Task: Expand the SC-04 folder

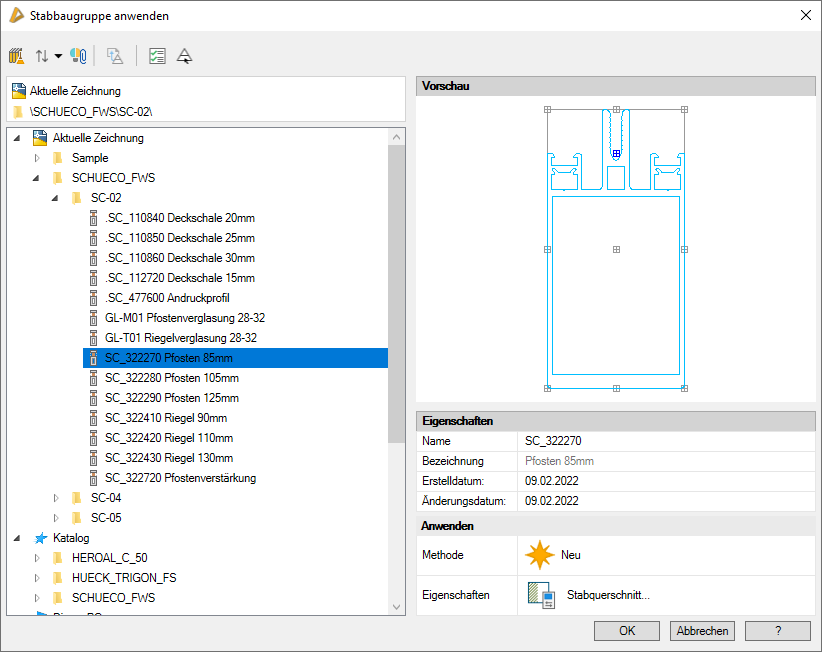Action: [x=57, y=498]
